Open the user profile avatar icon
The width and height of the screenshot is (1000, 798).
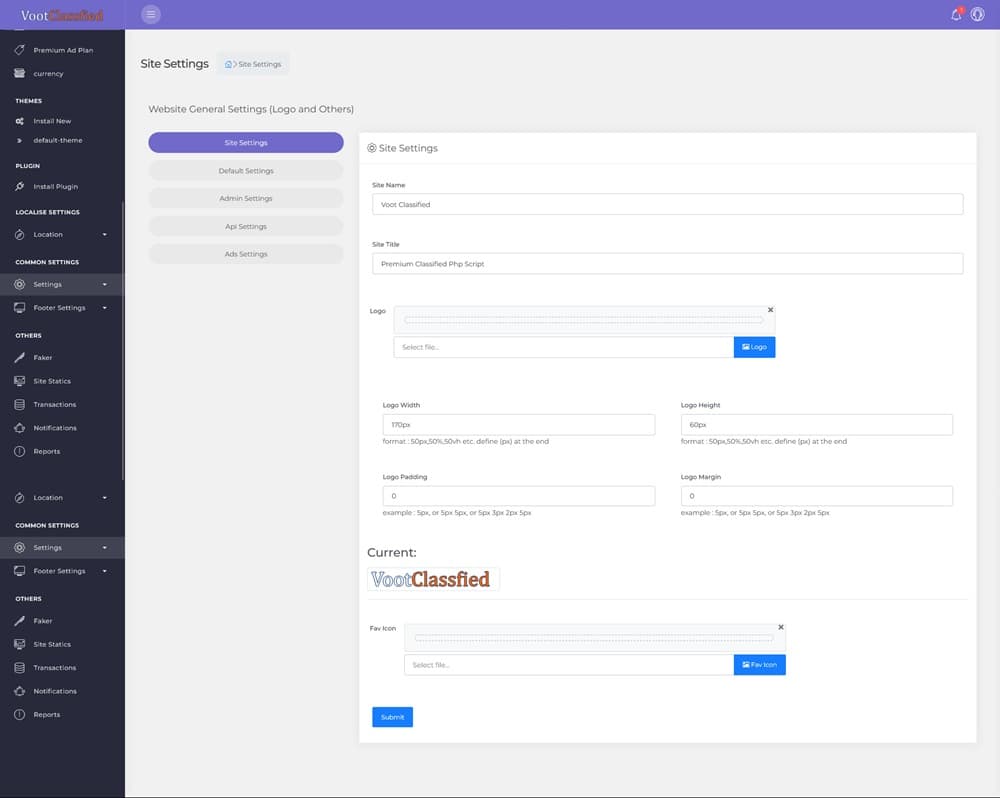click(977, 14)
